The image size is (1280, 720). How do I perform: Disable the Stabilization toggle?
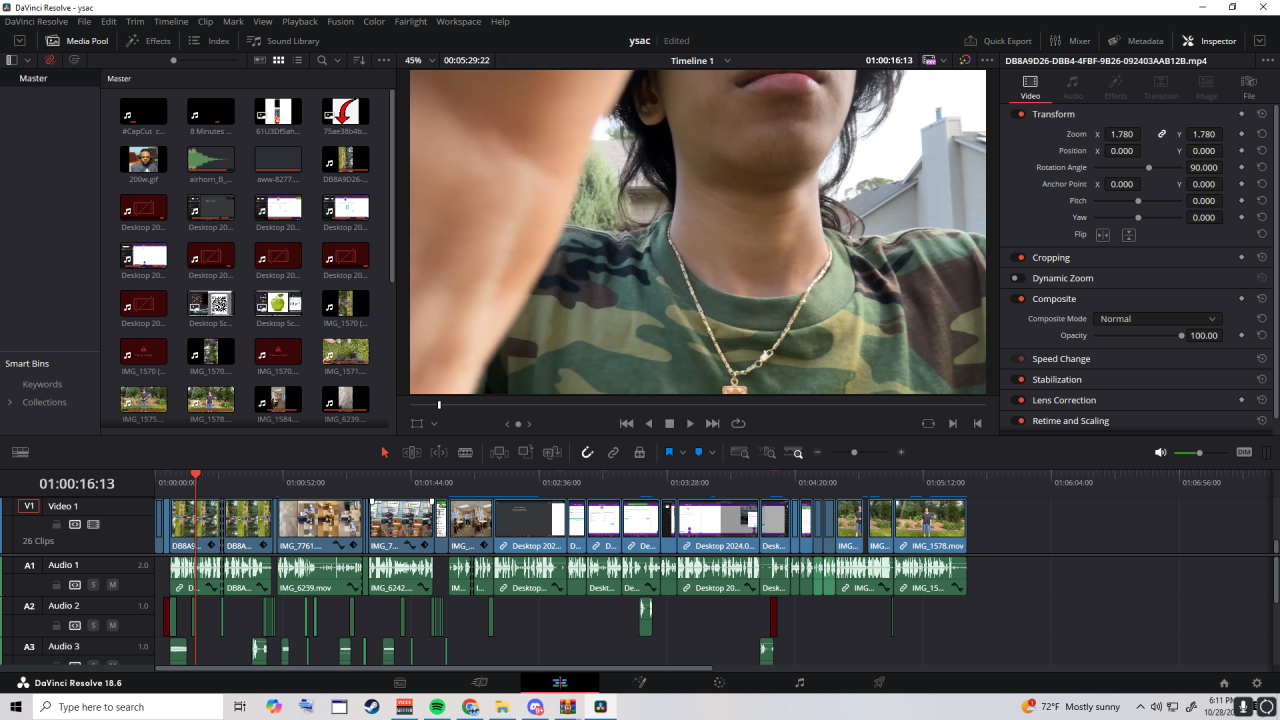(x=1020, y=380)
